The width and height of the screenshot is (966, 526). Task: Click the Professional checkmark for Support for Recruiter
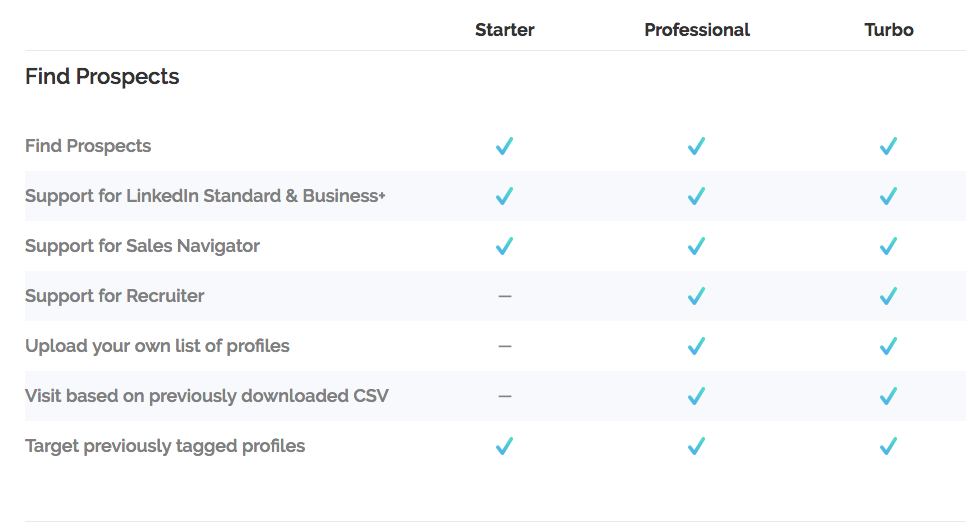(x=697, y=296)
